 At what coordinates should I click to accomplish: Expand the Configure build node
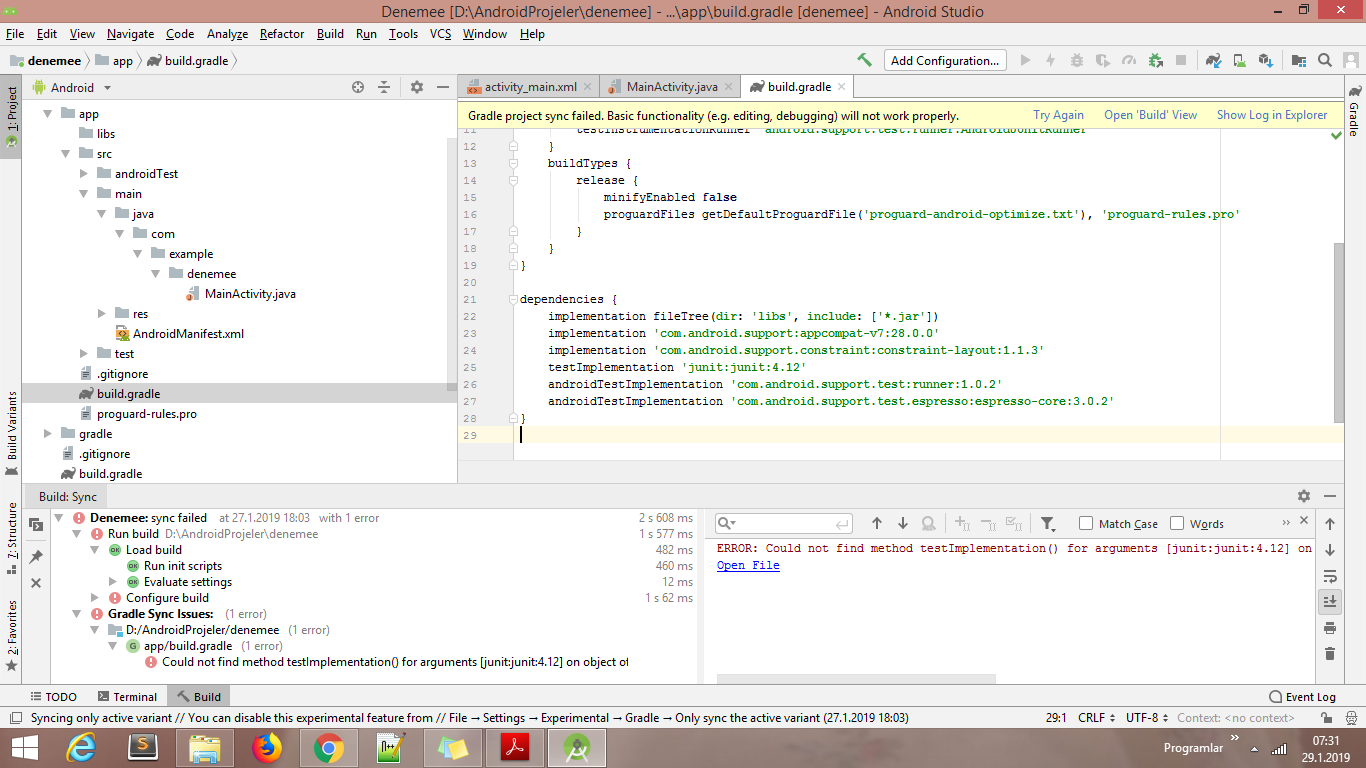coord(95,598)
